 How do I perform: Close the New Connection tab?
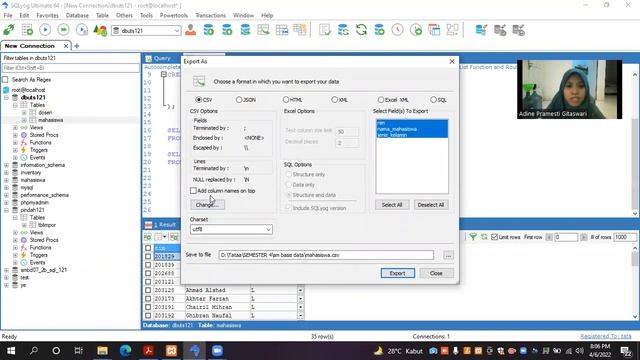tap(66, 46)
